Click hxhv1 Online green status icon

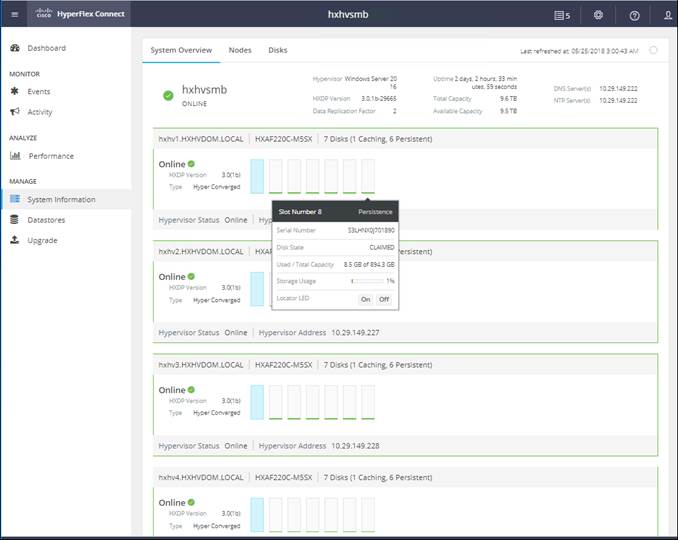point(191,164)
